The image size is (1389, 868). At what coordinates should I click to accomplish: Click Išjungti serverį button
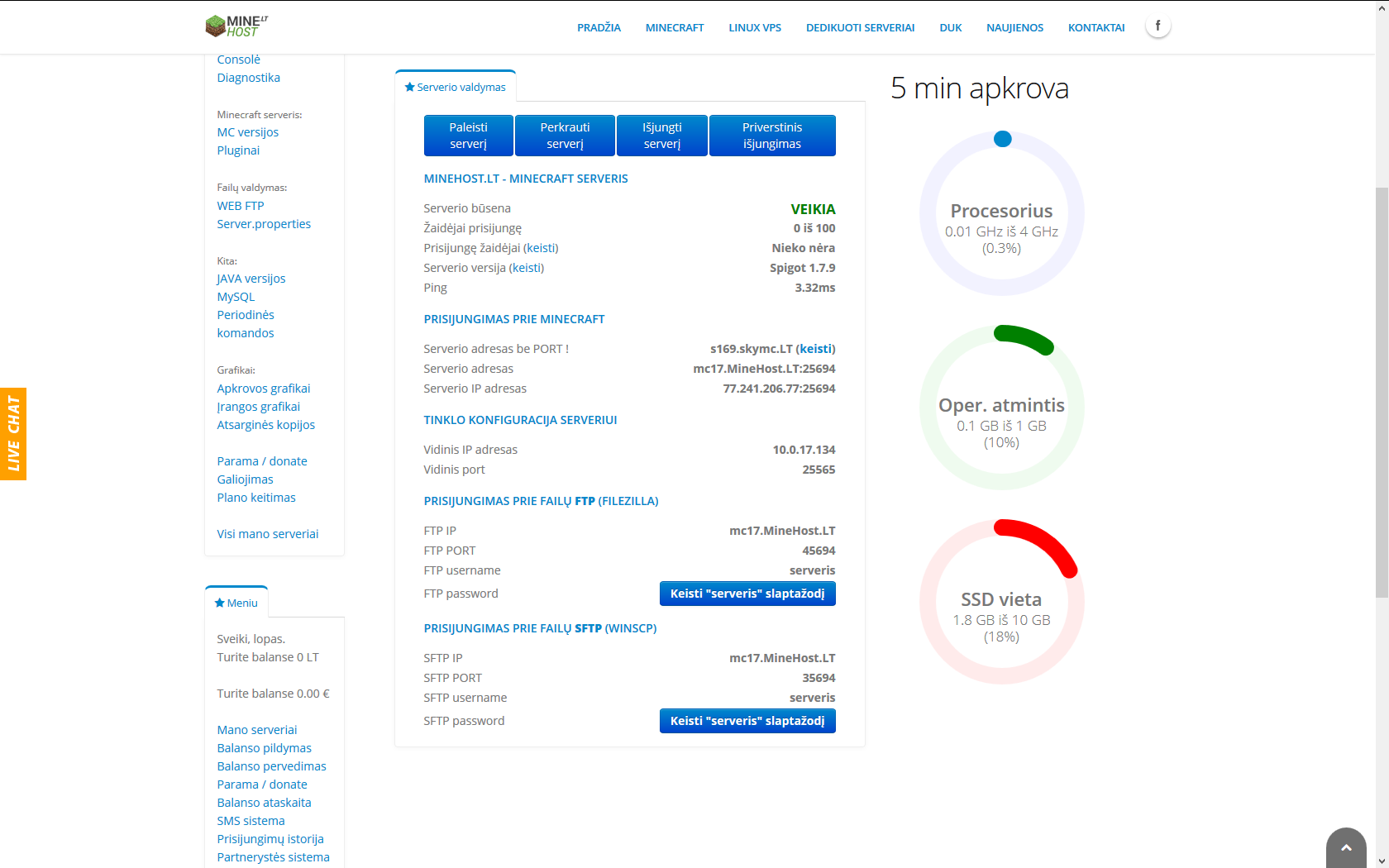[x=661, y=136]
